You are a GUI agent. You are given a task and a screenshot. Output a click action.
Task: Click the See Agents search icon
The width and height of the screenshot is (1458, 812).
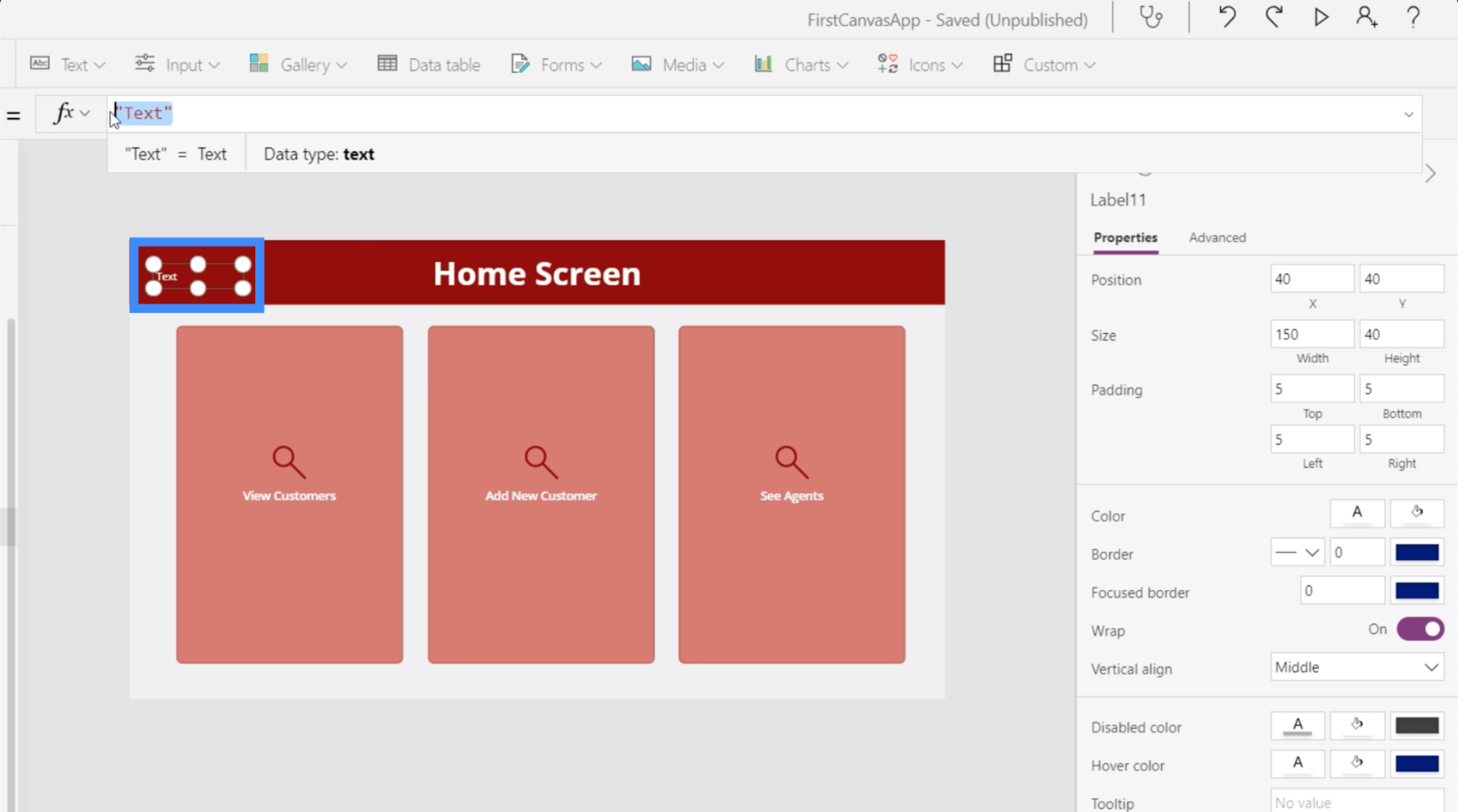pyautogui.click(x=791, y=462)
